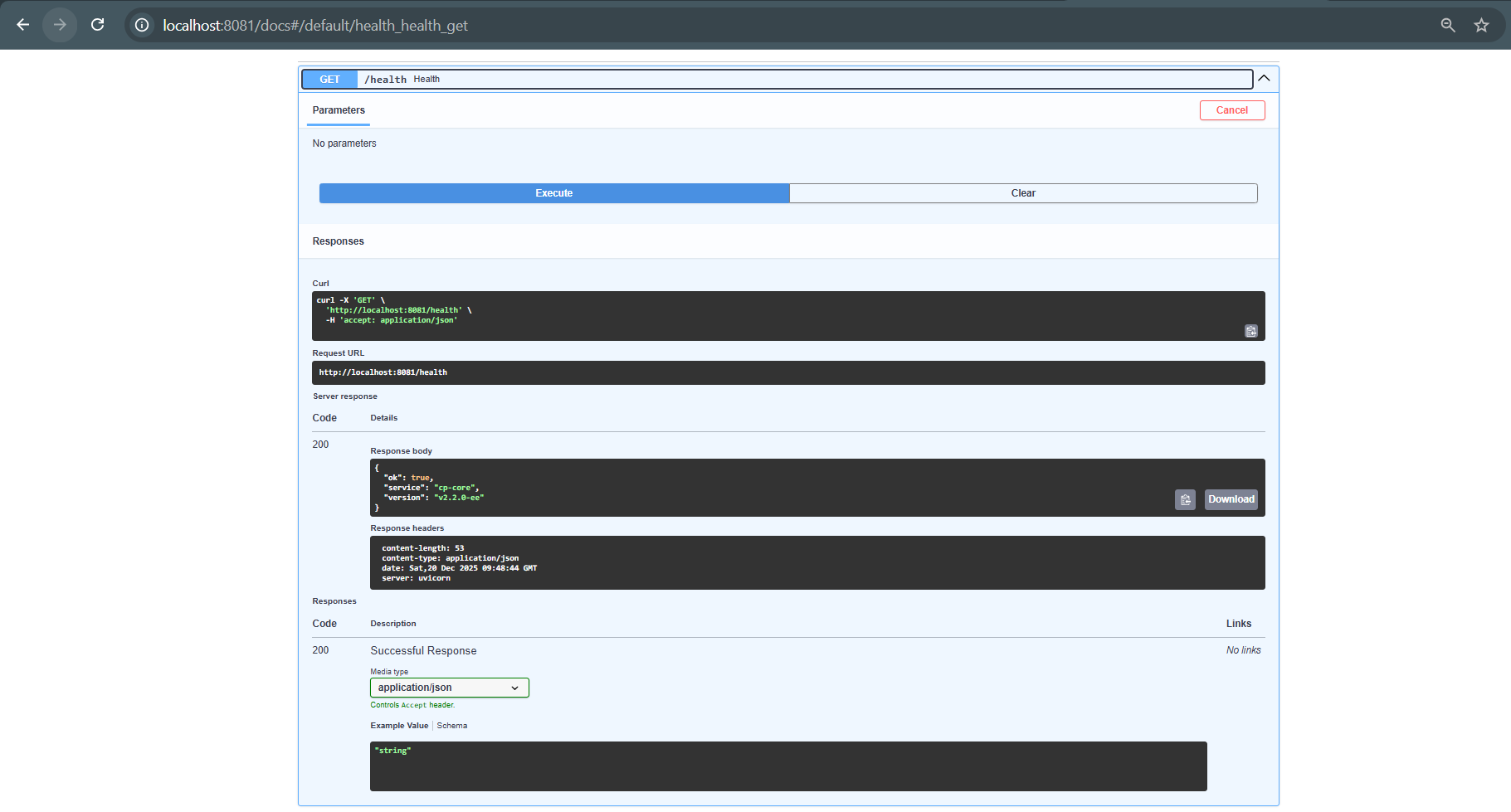Click the "string" example value

pos(392,751)
